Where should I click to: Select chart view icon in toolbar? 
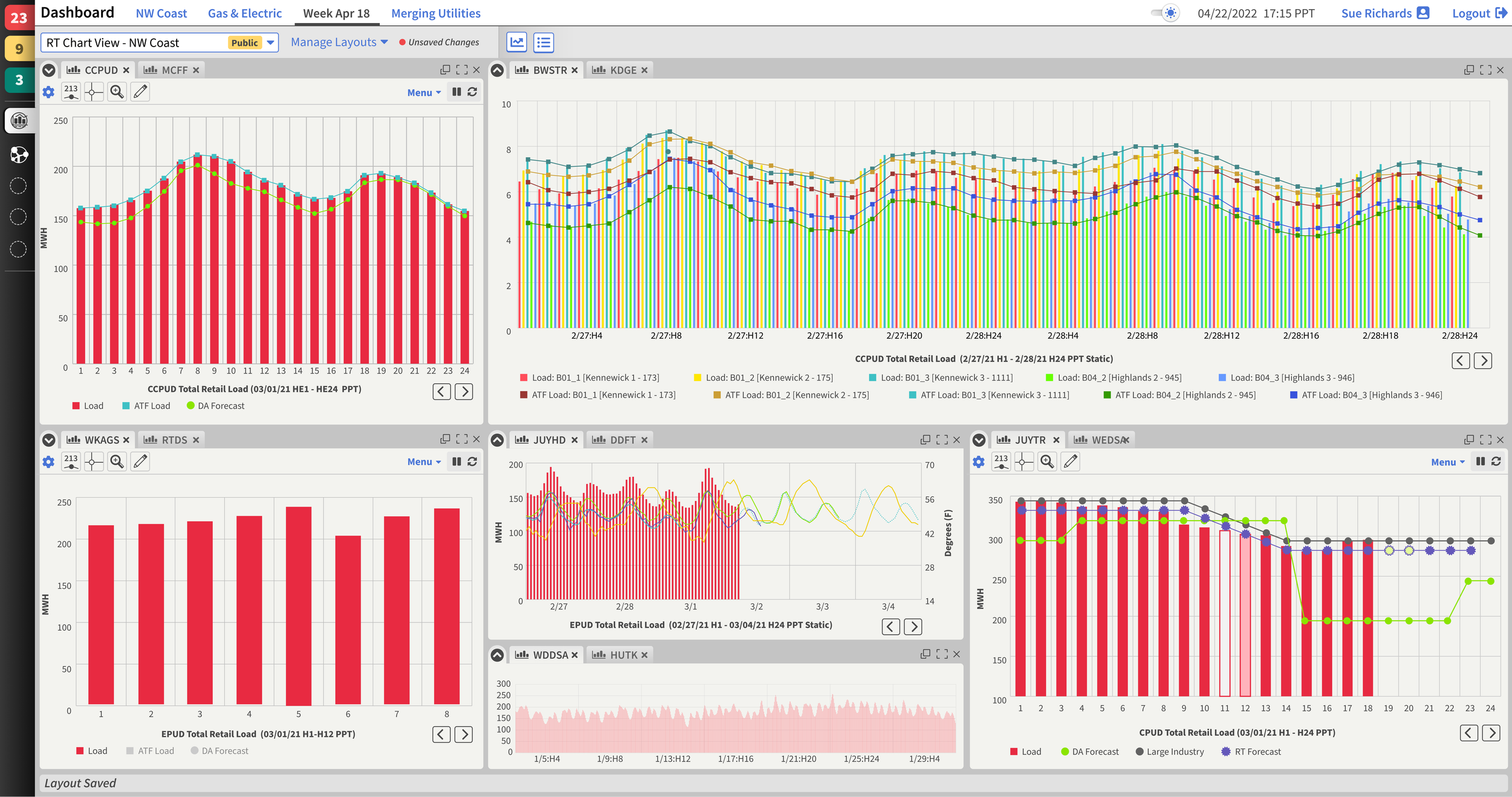[517, 42]
